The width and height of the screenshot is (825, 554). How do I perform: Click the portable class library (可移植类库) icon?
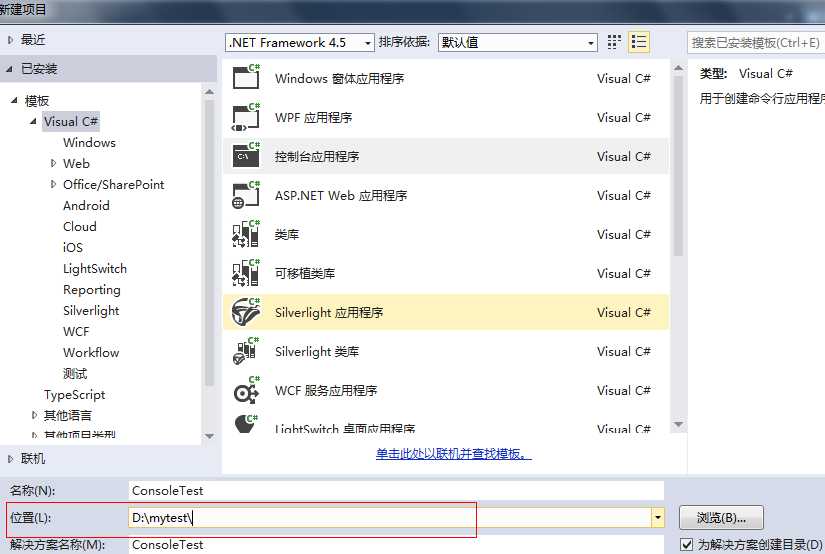click(246, 273)
